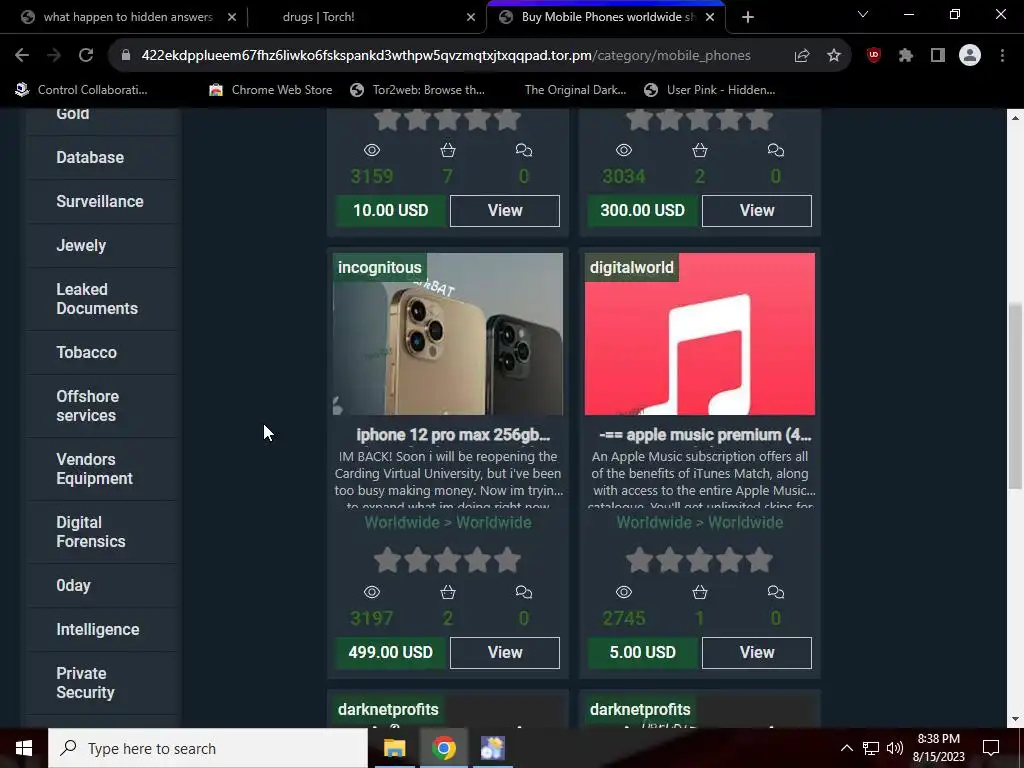1024x768 pixels.
Task: Open the Chrome Web Store bookmark
Action: (x=271, y=90)
